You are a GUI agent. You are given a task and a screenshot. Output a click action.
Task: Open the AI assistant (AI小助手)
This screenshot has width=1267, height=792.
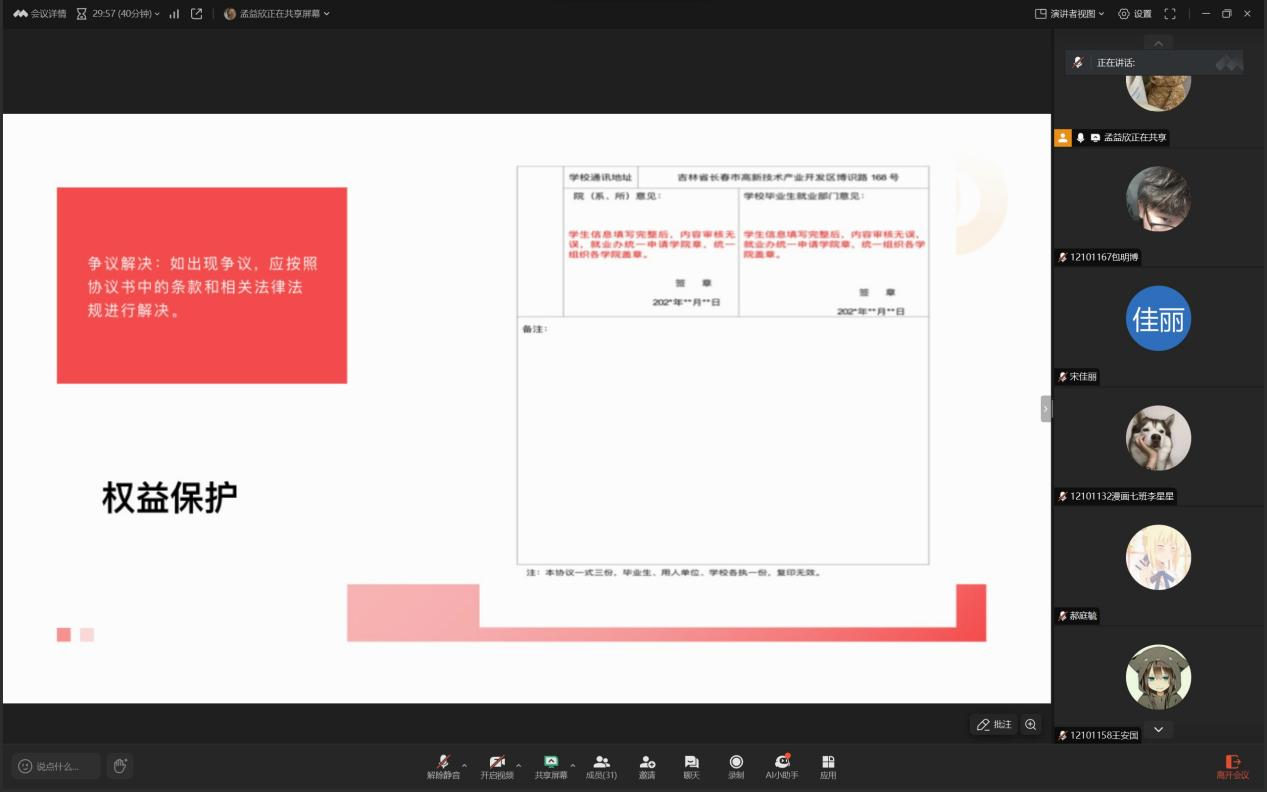click(x=782, y=765)
